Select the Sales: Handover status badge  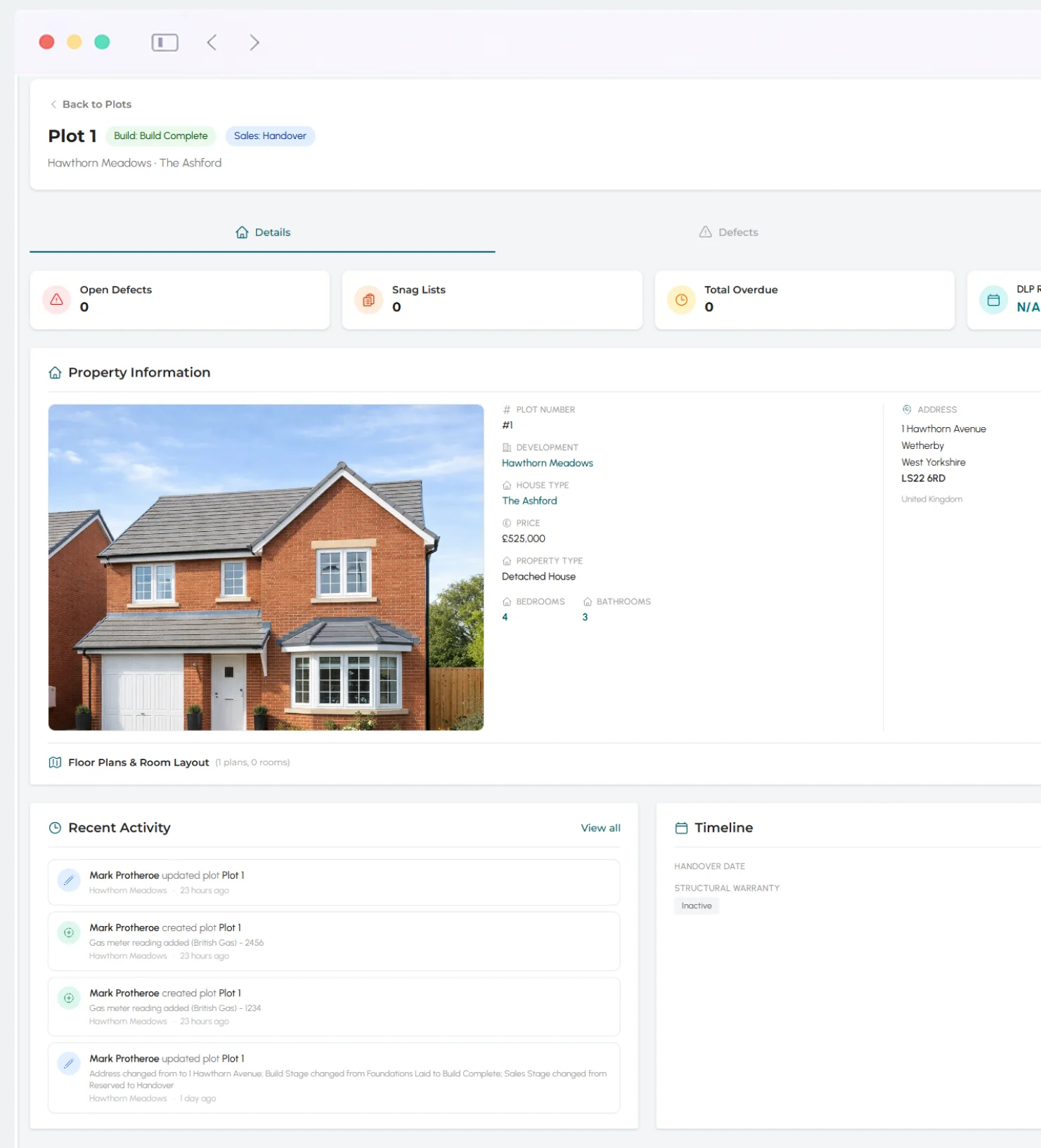[270, 136]
